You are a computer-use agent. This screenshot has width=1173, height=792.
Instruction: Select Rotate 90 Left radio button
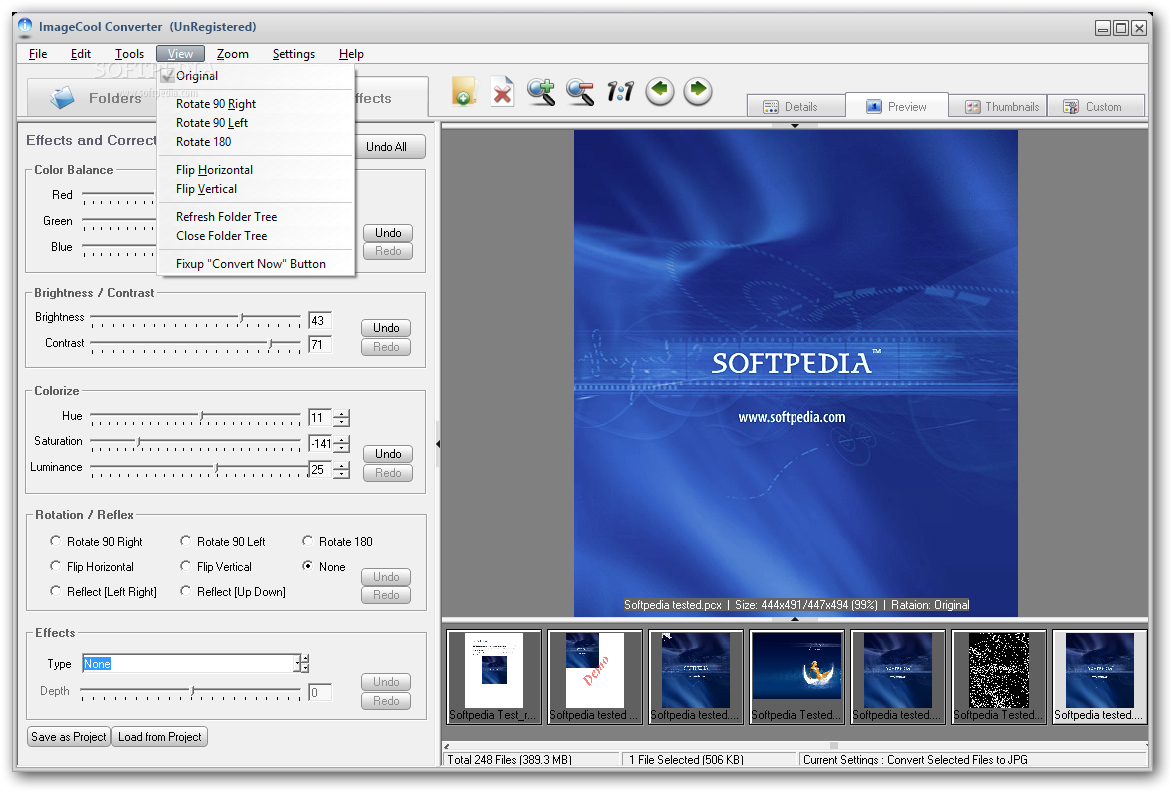tap(186, 541)
